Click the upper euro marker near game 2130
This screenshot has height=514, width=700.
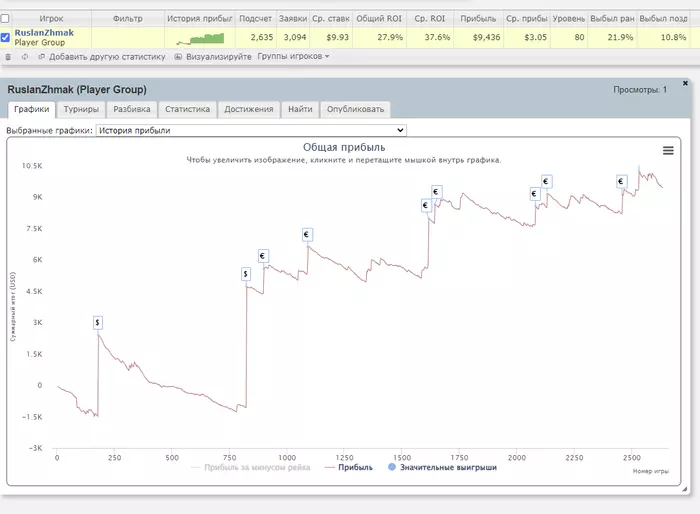coord(546,181)
